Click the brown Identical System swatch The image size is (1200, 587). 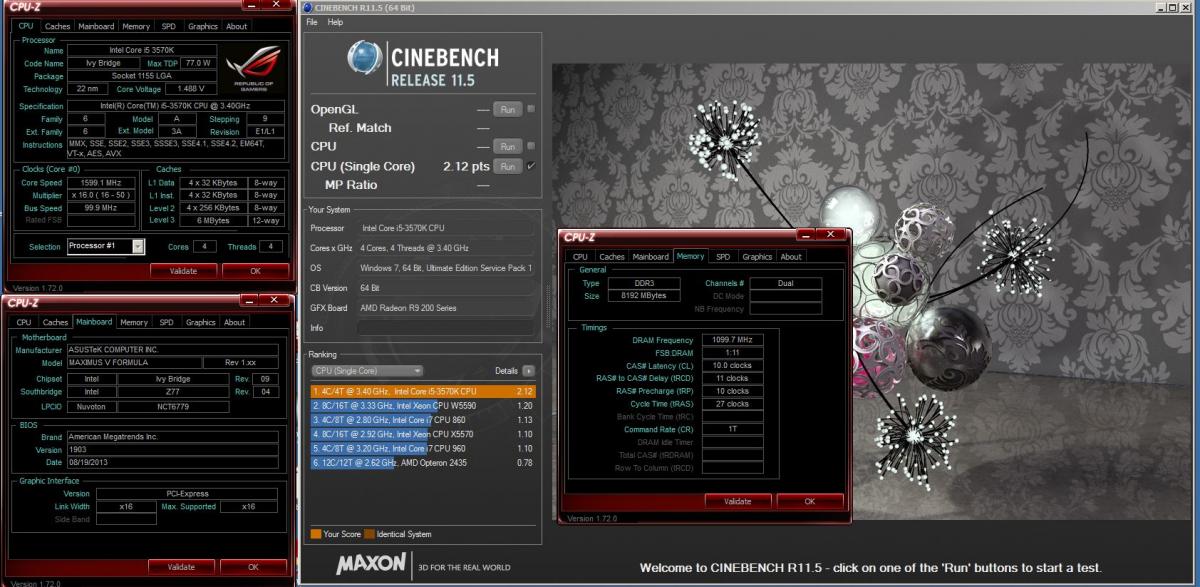[368, 533]
